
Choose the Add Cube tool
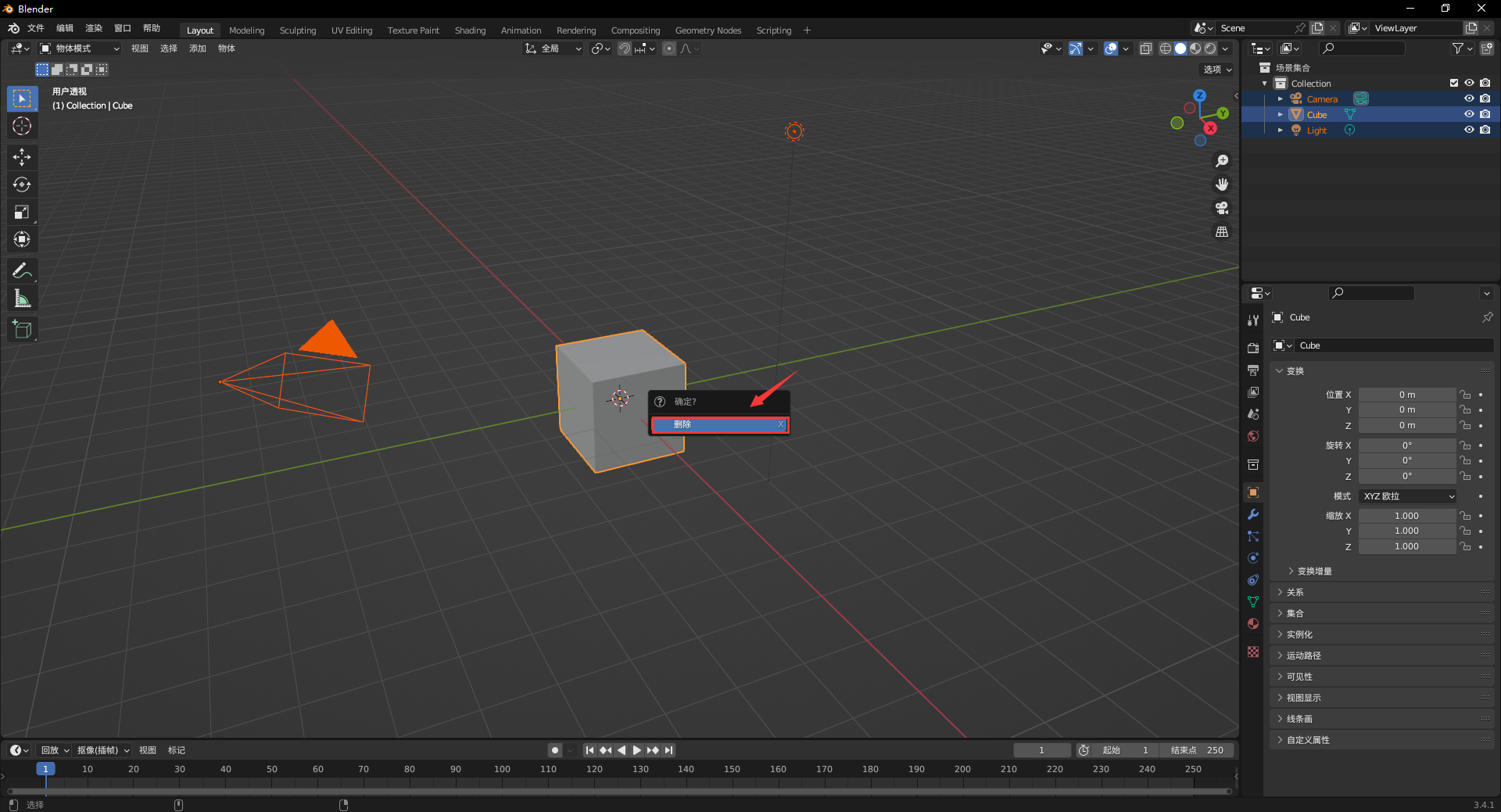22,330
